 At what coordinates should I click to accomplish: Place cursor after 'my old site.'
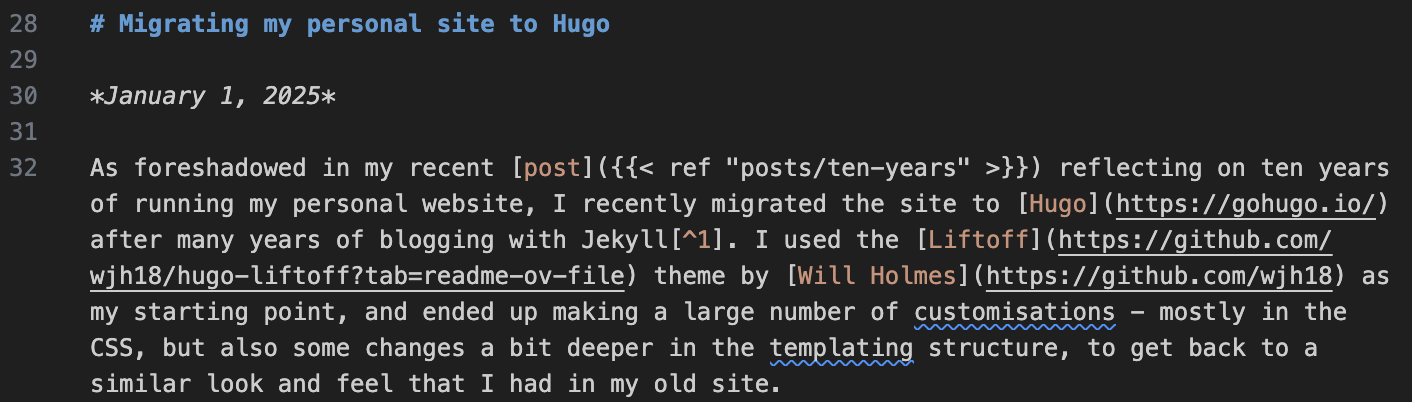point(781,384)
